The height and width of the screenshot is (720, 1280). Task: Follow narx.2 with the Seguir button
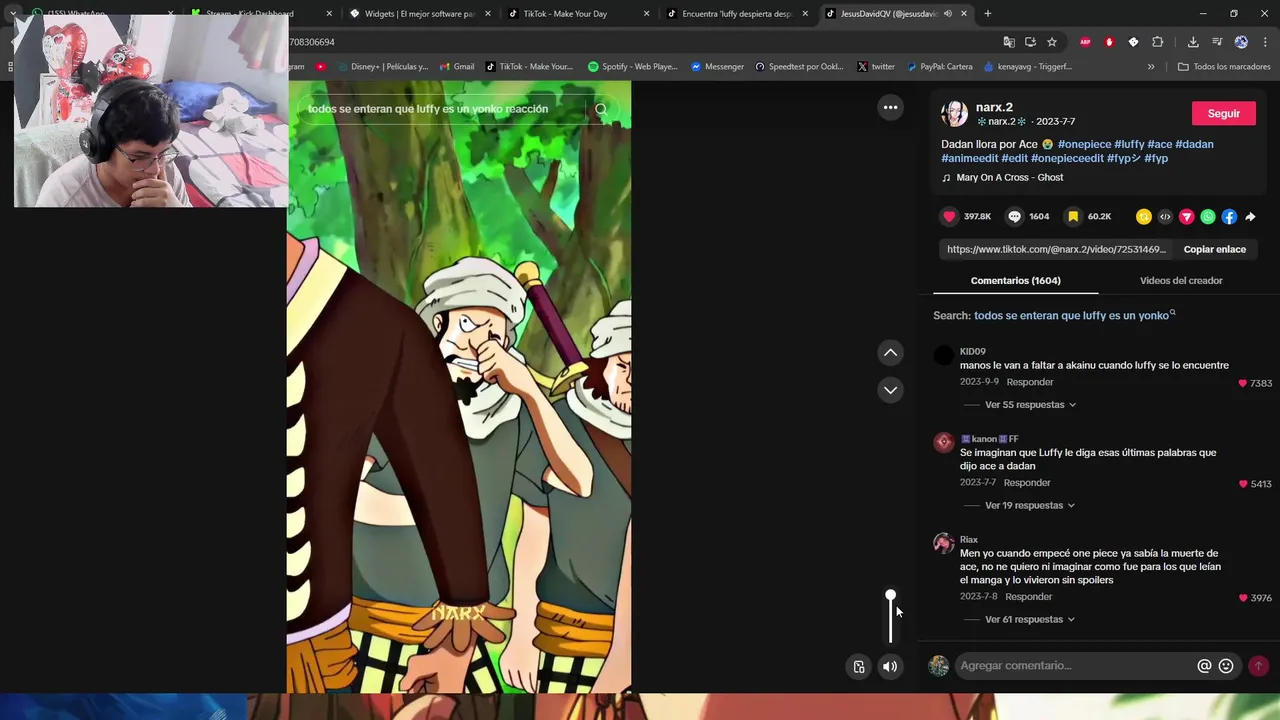tap(1223, 113)
